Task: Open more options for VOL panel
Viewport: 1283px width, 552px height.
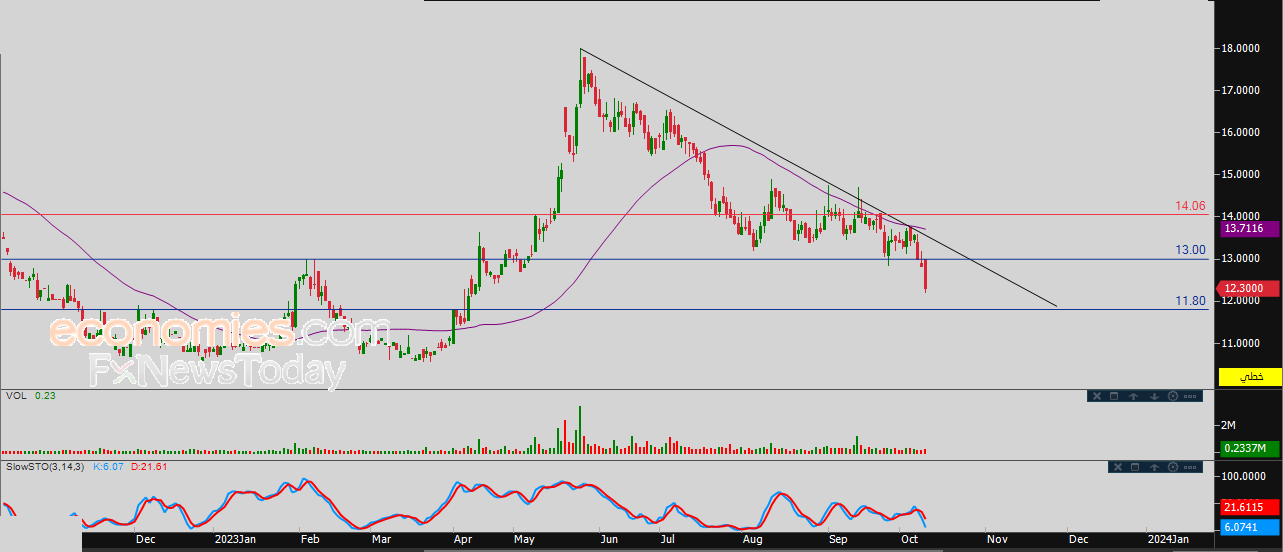Action: pyautogui.click(x=1190, y=396)
